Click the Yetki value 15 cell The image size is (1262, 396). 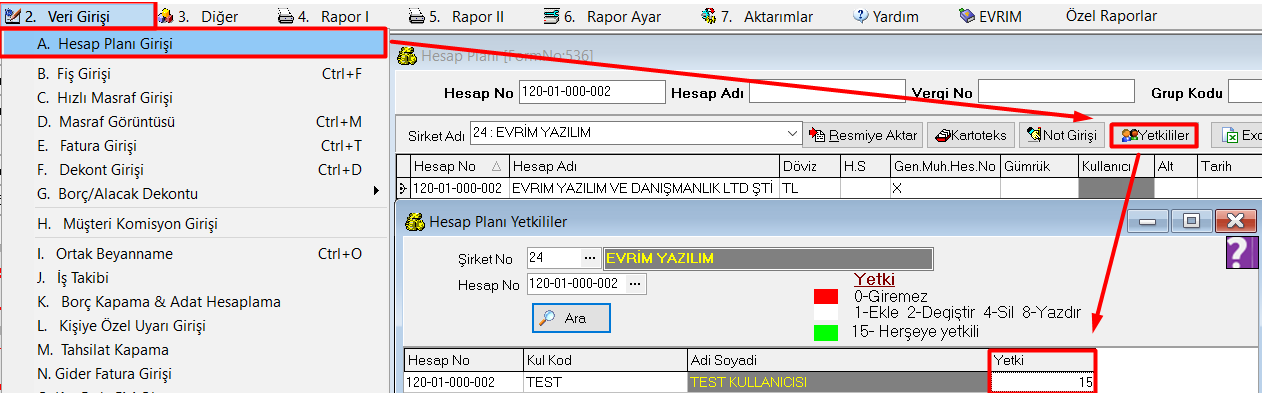pos(1042,382)
